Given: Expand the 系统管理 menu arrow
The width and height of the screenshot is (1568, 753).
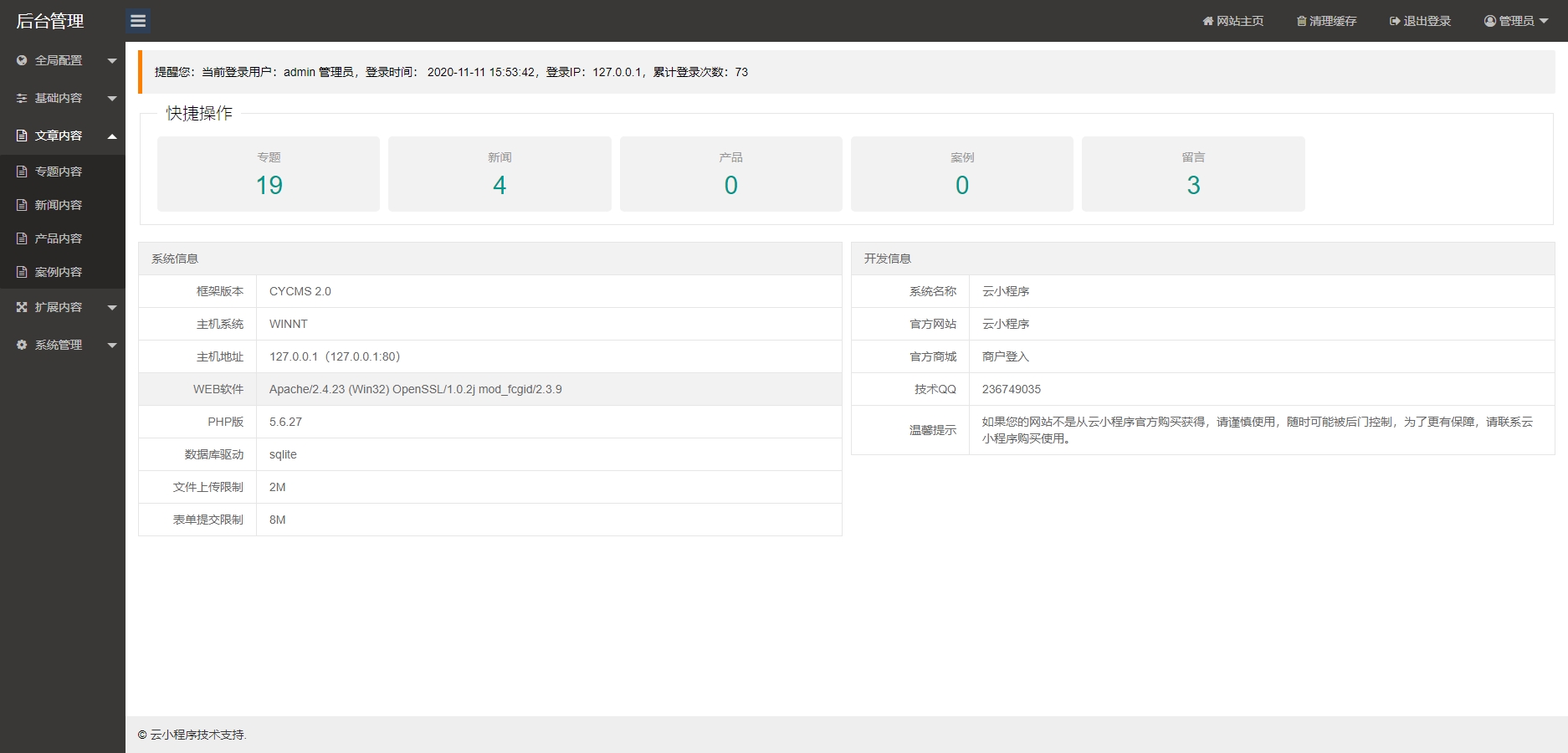Looking at the screenshot, I should (112, 346).
